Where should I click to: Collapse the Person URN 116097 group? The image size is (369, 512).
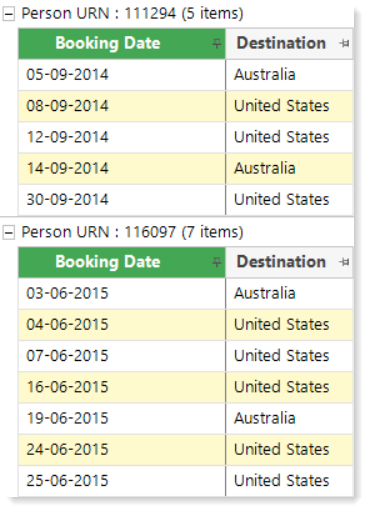tap(9, 233)
